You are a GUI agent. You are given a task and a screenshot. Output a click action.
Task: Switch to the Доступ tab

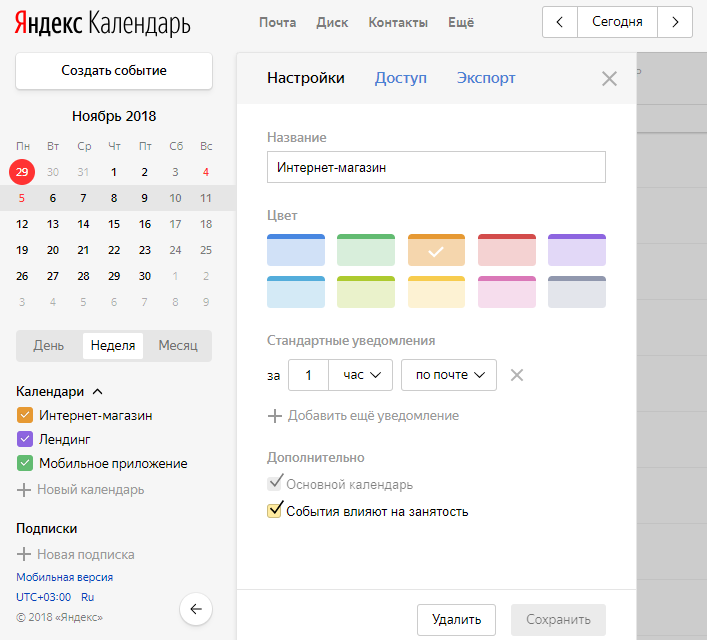click(x=400, y=78)
